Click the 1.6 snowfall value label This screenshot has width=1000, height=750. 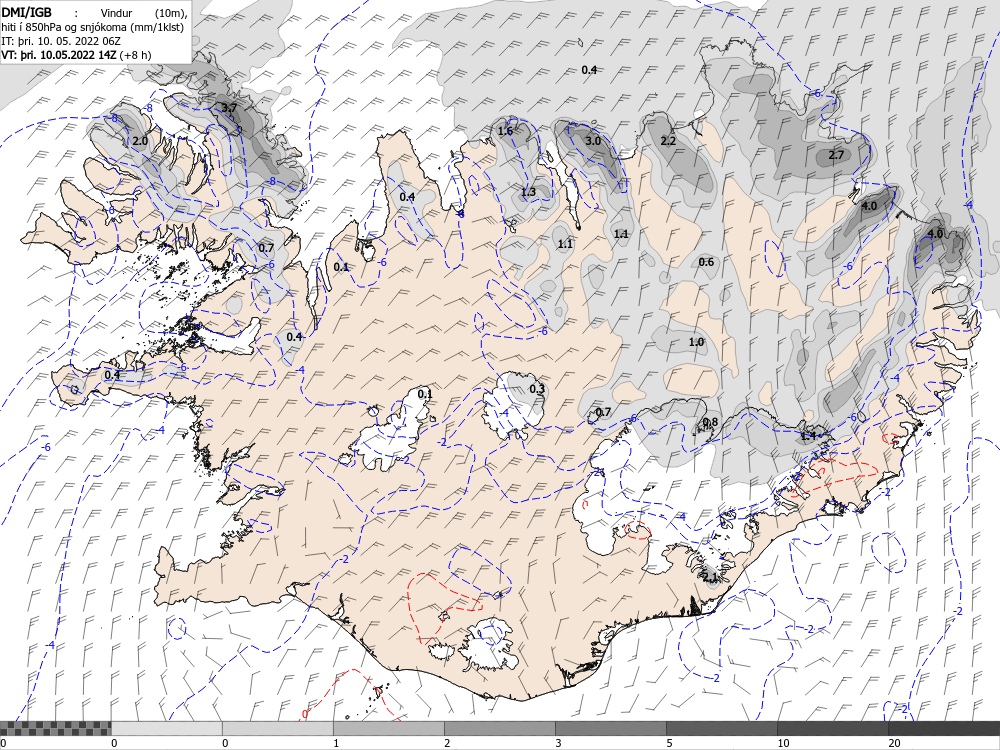(x=505, y=131)
